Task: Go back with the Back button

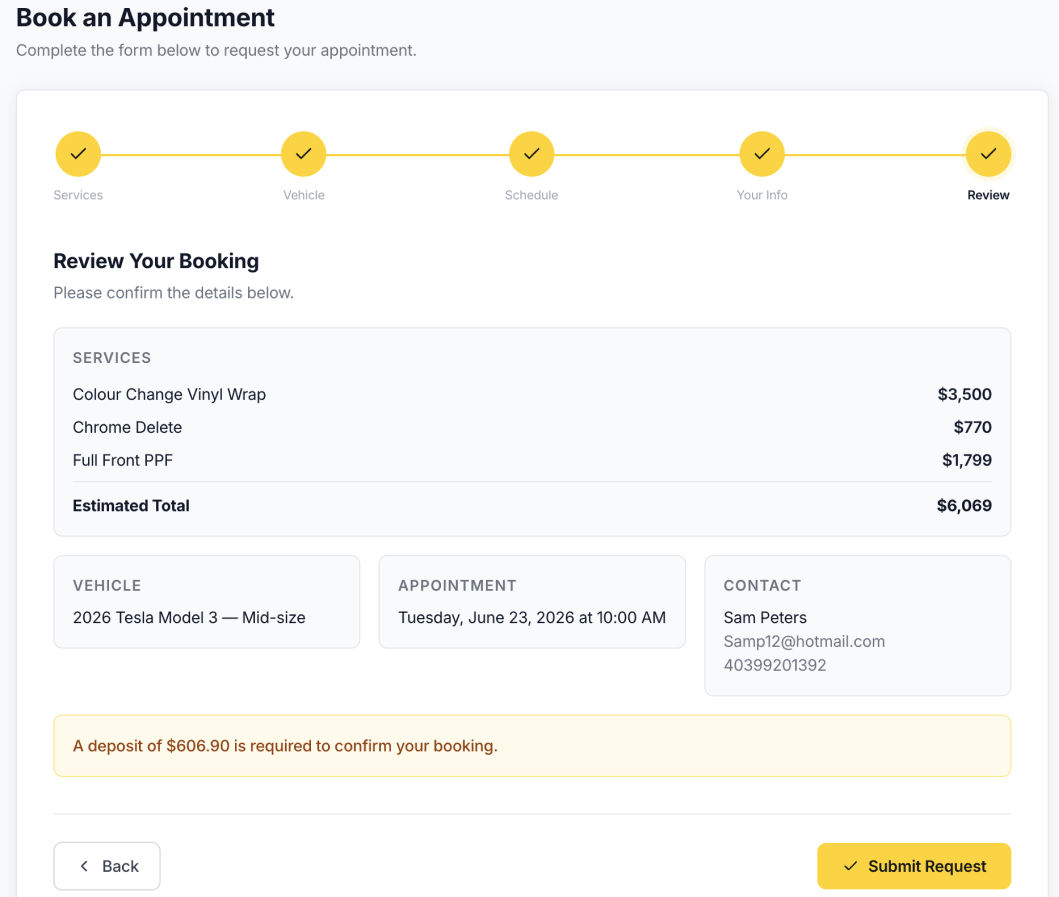Action: 107,866
